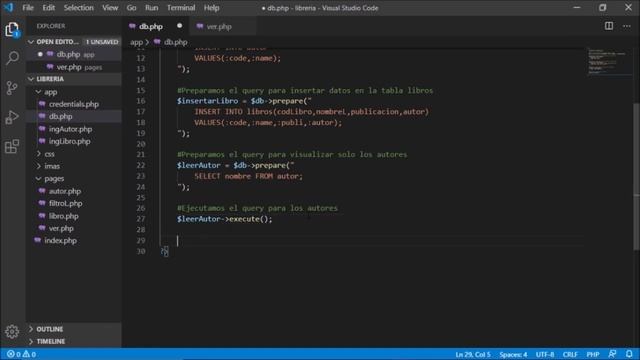Change indentation via Spaces: 4
Viewport: 640px width, 360px height.
[x=513, y=354]
